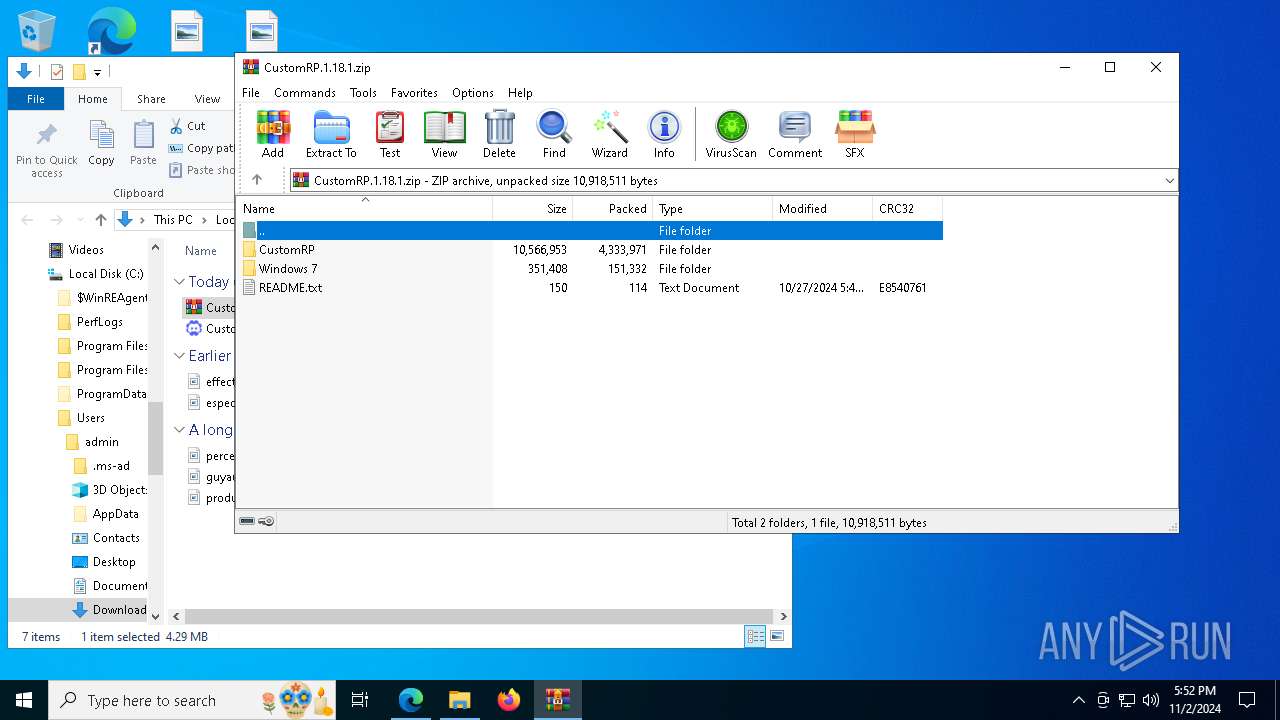1280x720 pixels.
Task: Click Cut in the Explorer ribbon
Action: pos(187,126)
